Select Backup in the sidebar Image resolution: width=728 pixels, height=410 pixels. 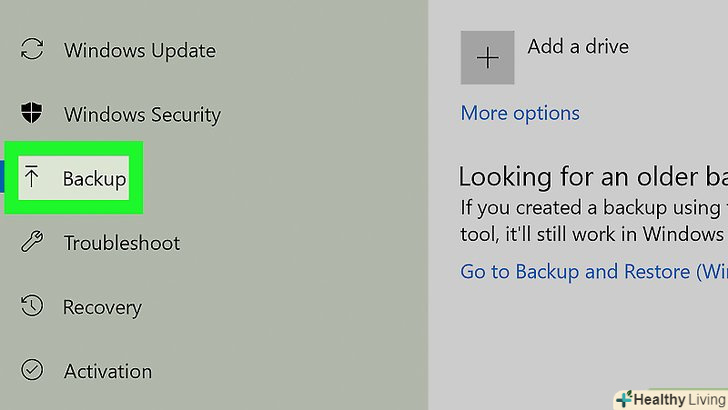94,179
